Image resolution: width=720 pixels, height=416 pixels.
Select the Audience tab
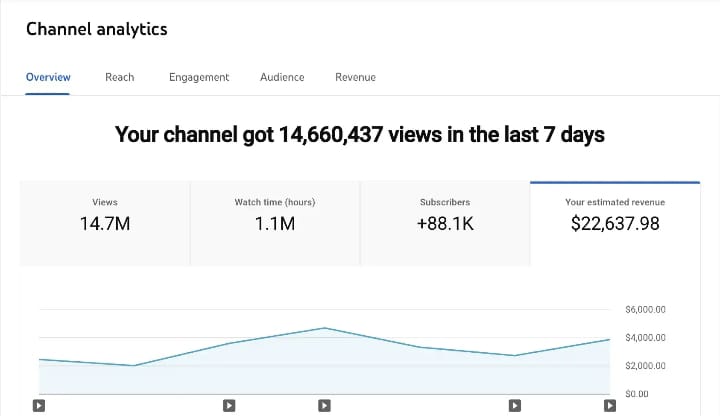282,77
